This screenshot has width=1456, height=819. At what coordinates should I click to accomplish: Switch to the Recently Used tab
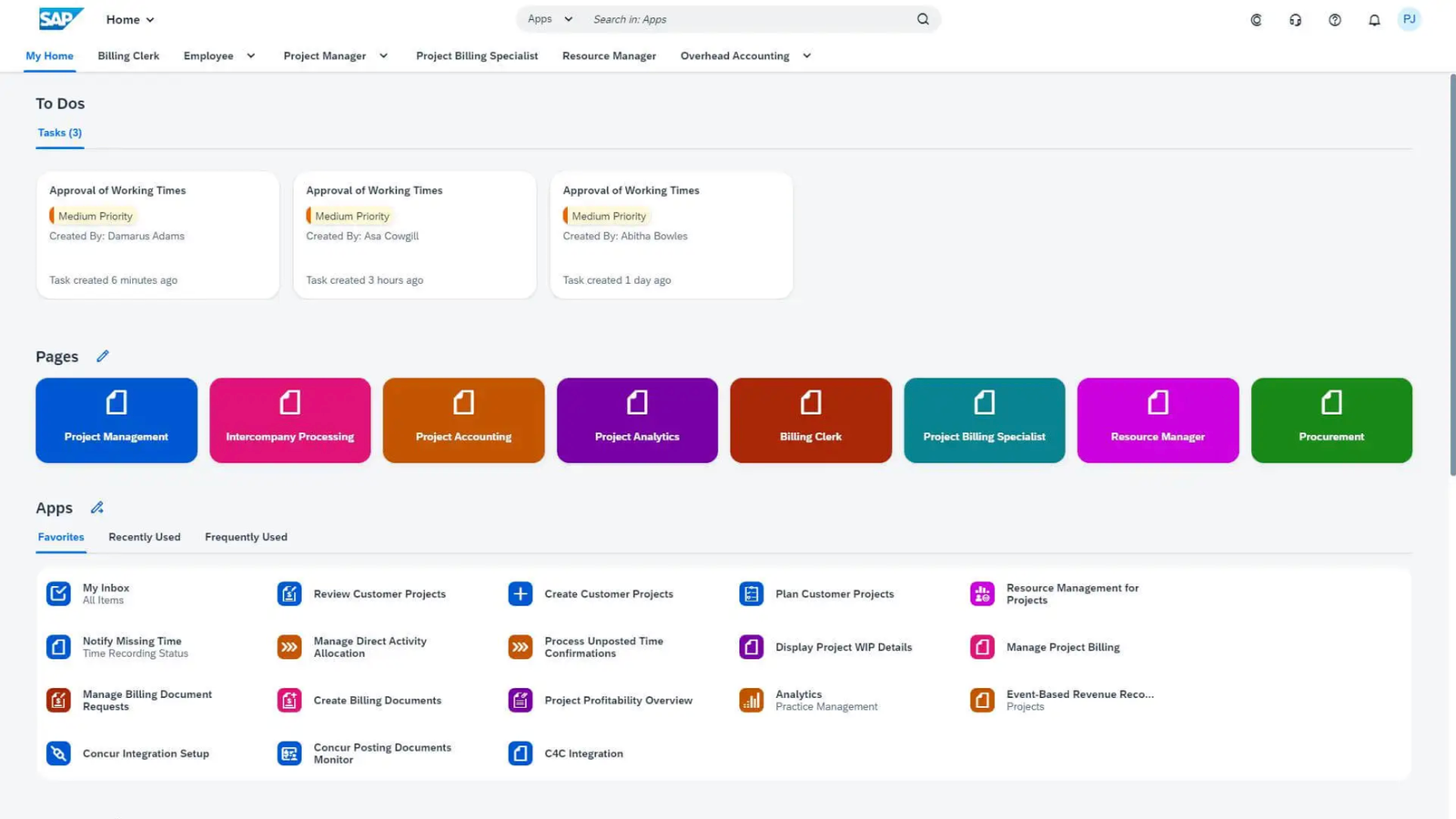point(145,537)
